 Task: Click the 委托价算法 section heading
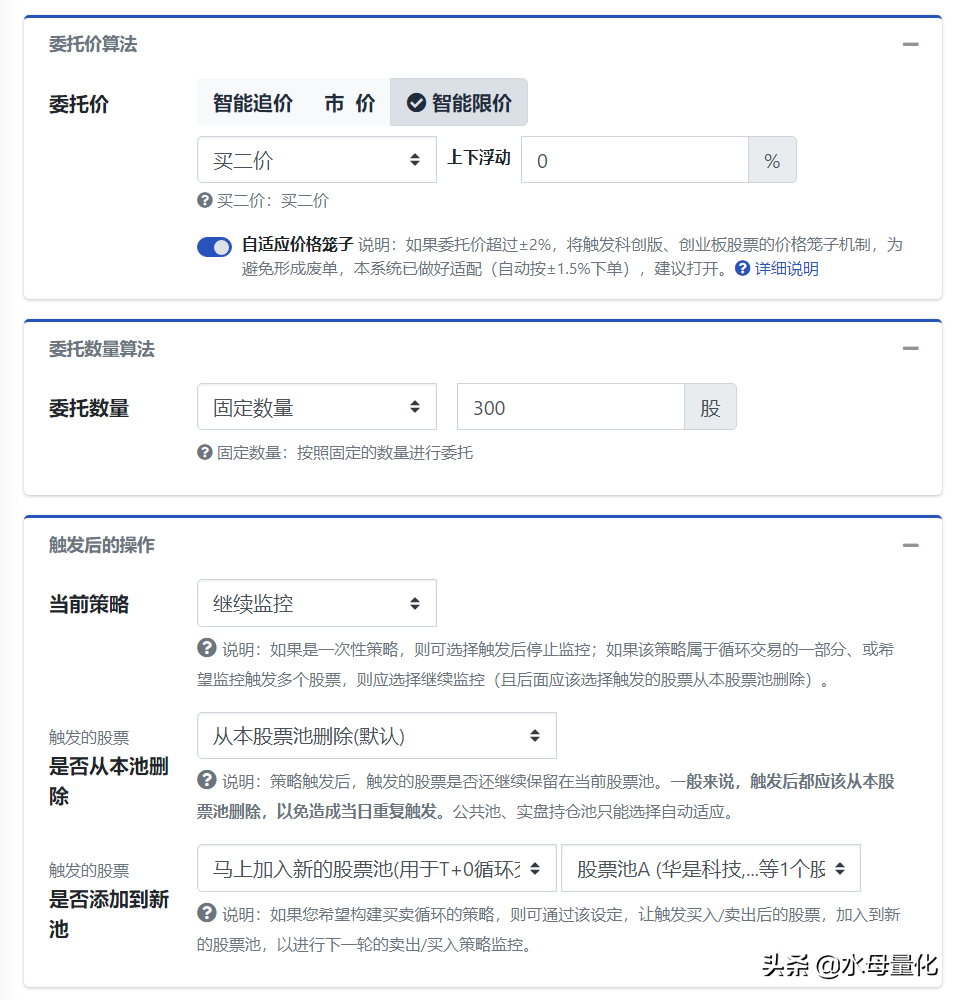[x=93, y=44]
